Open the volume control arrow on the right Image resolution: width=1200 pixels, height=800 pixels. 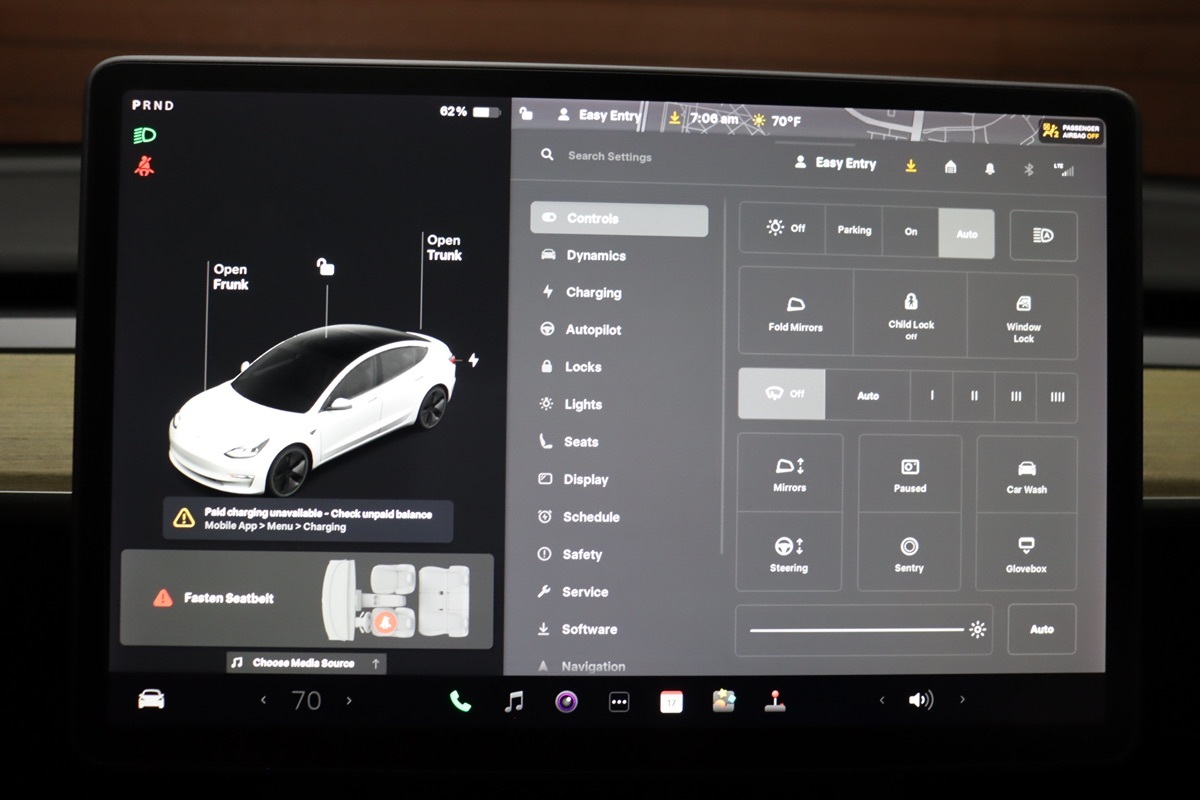(x=961, y=700)
